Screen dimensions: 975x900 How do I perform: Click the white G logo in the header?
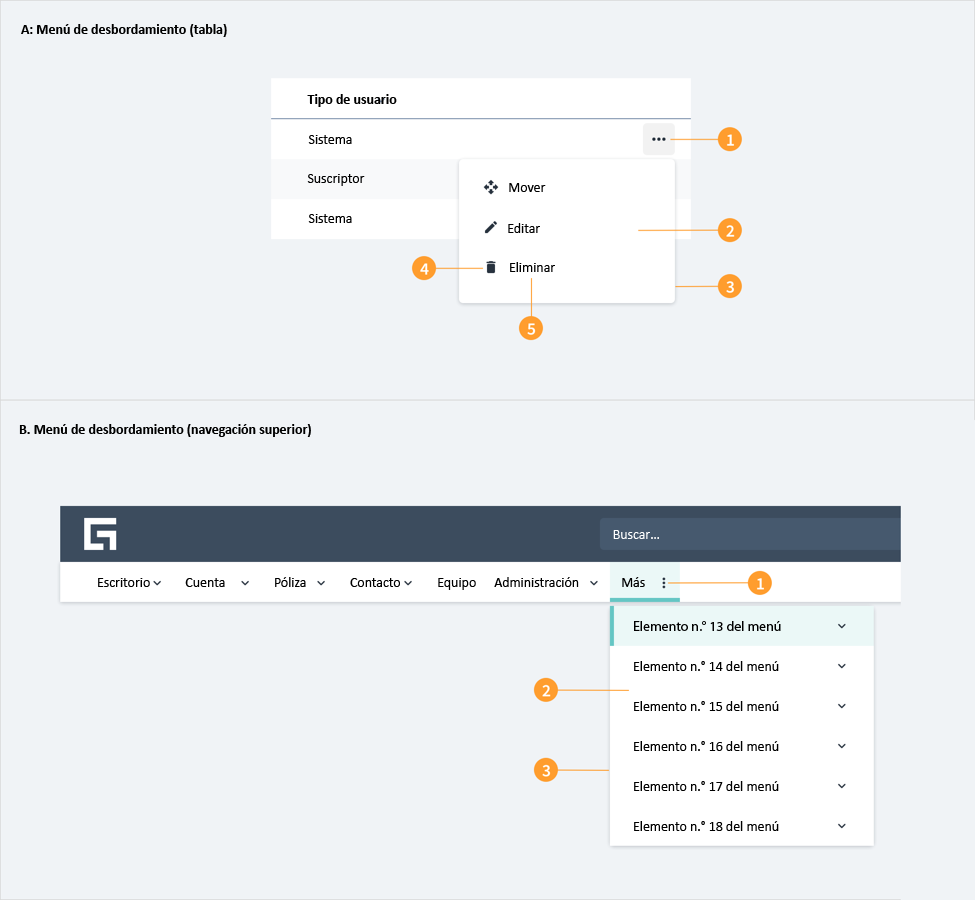click(x=100, y=534)
